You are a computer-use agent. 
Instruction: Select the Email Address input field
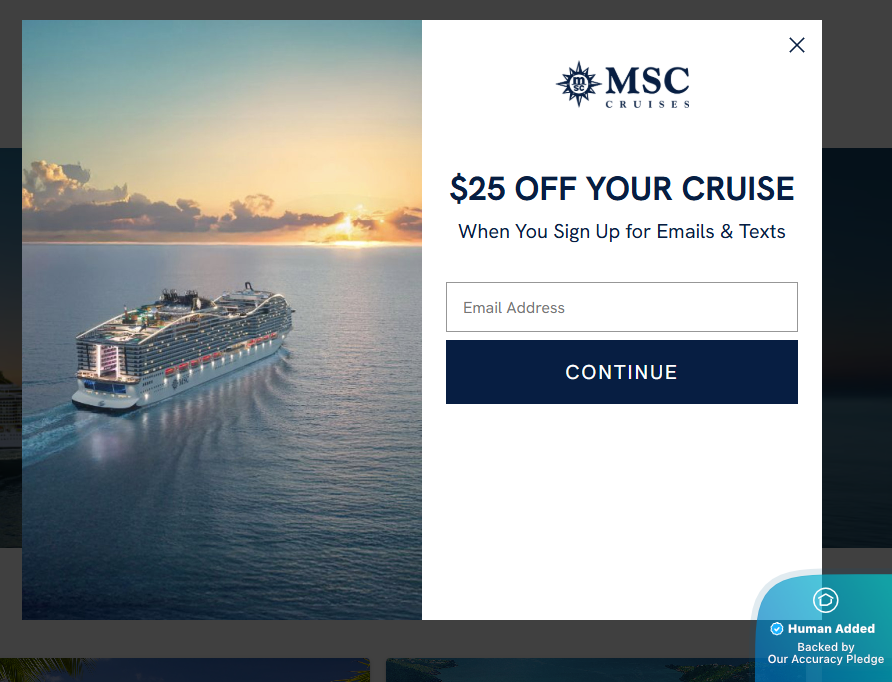point(621,306)
